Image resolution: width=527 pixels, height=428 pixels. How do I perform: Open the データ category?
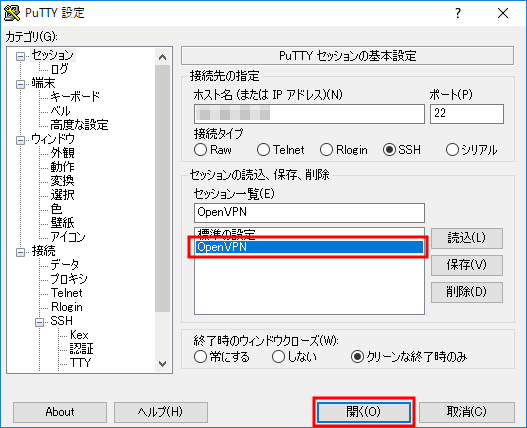[65, 265]
